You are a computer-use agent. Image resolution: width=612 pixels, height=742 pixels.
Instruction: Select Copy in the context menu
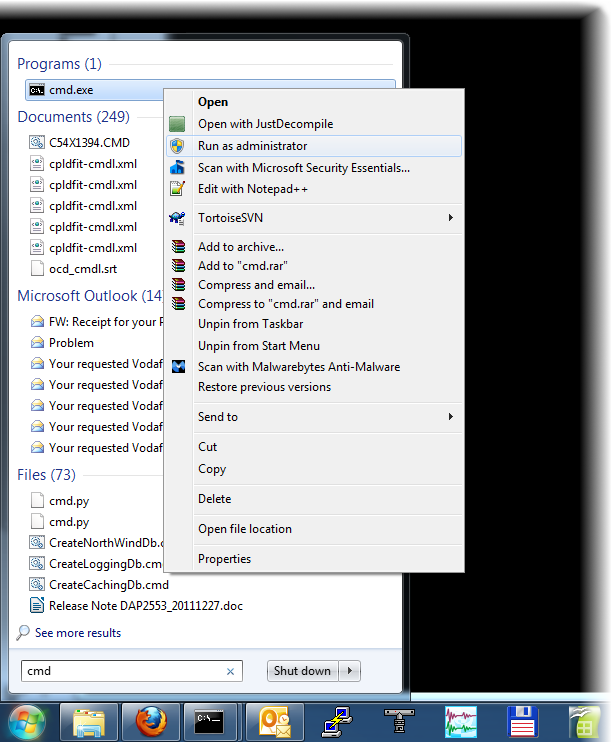(x=314, y=468)
